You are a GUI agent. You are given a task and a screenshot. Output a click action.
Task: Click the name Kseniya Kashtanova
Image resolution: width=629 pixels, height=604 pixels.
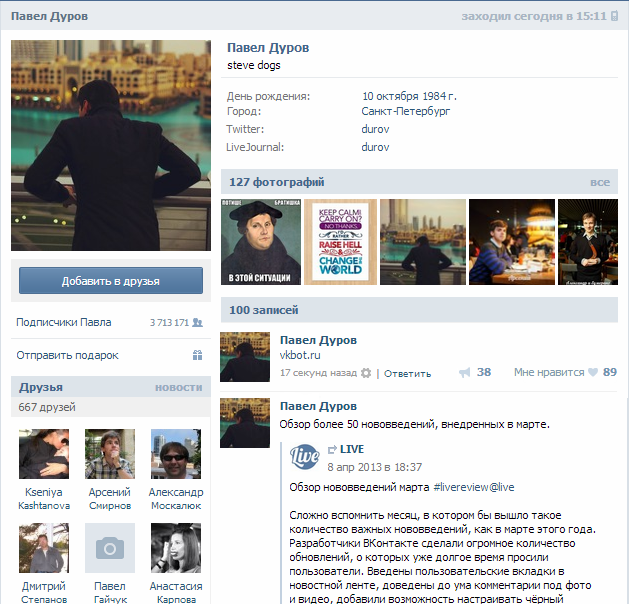click(44, 499)
